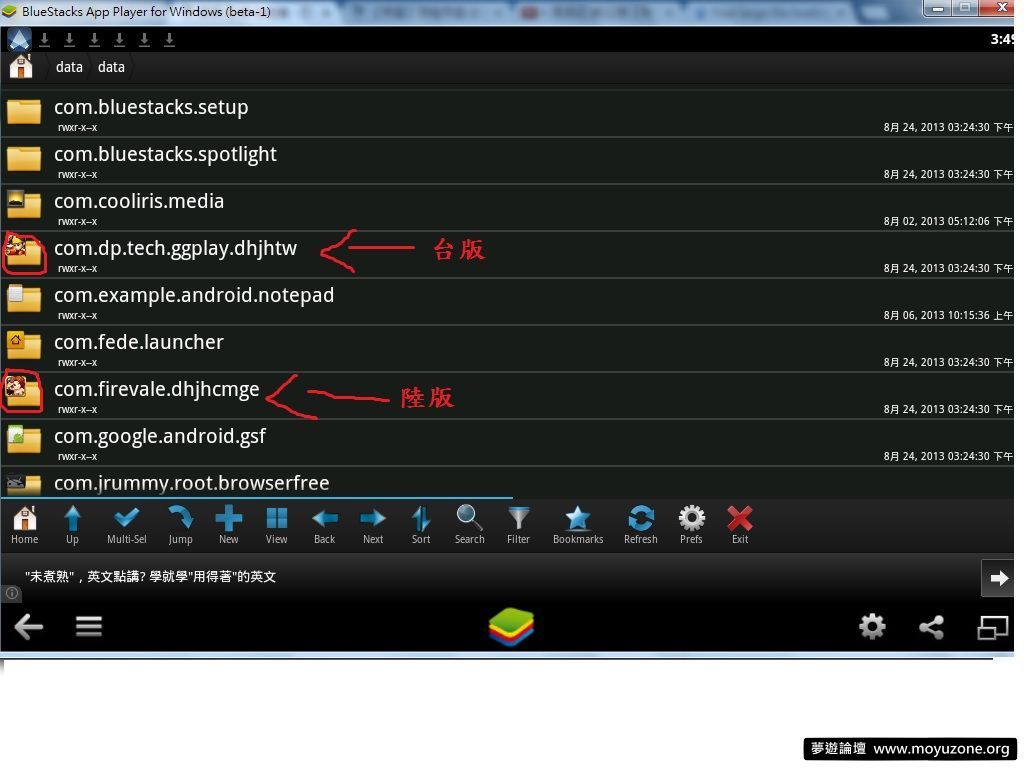1024x768 pixels.
Task: Open com.bluestacks.setup folder
Action: pos(507,114)
